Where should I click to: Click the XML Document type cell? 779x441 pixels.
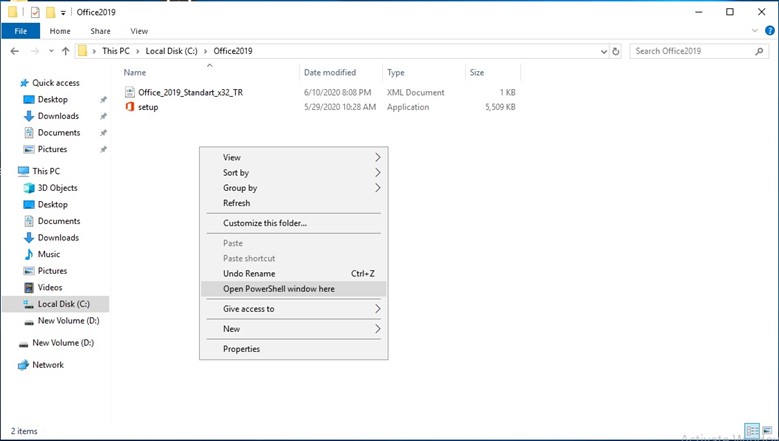pos(416,92)
